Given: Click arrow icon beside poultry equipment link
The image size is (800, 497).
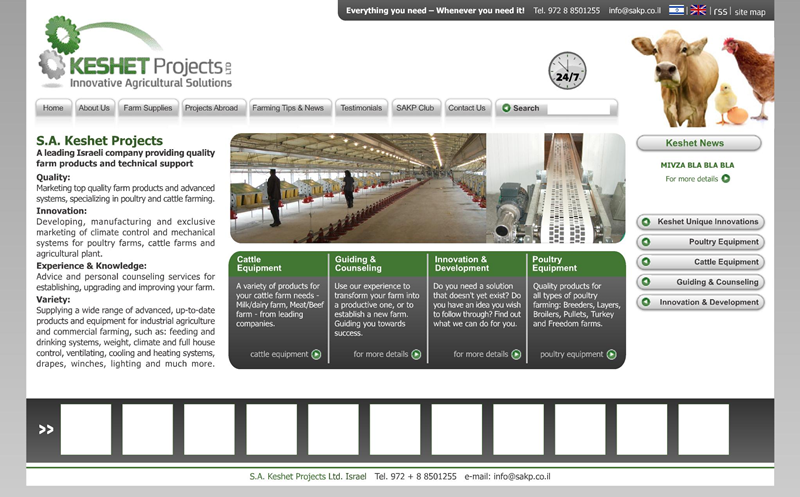Looking at the screenshot, I should pyautogui.click(x=611, y=354).
